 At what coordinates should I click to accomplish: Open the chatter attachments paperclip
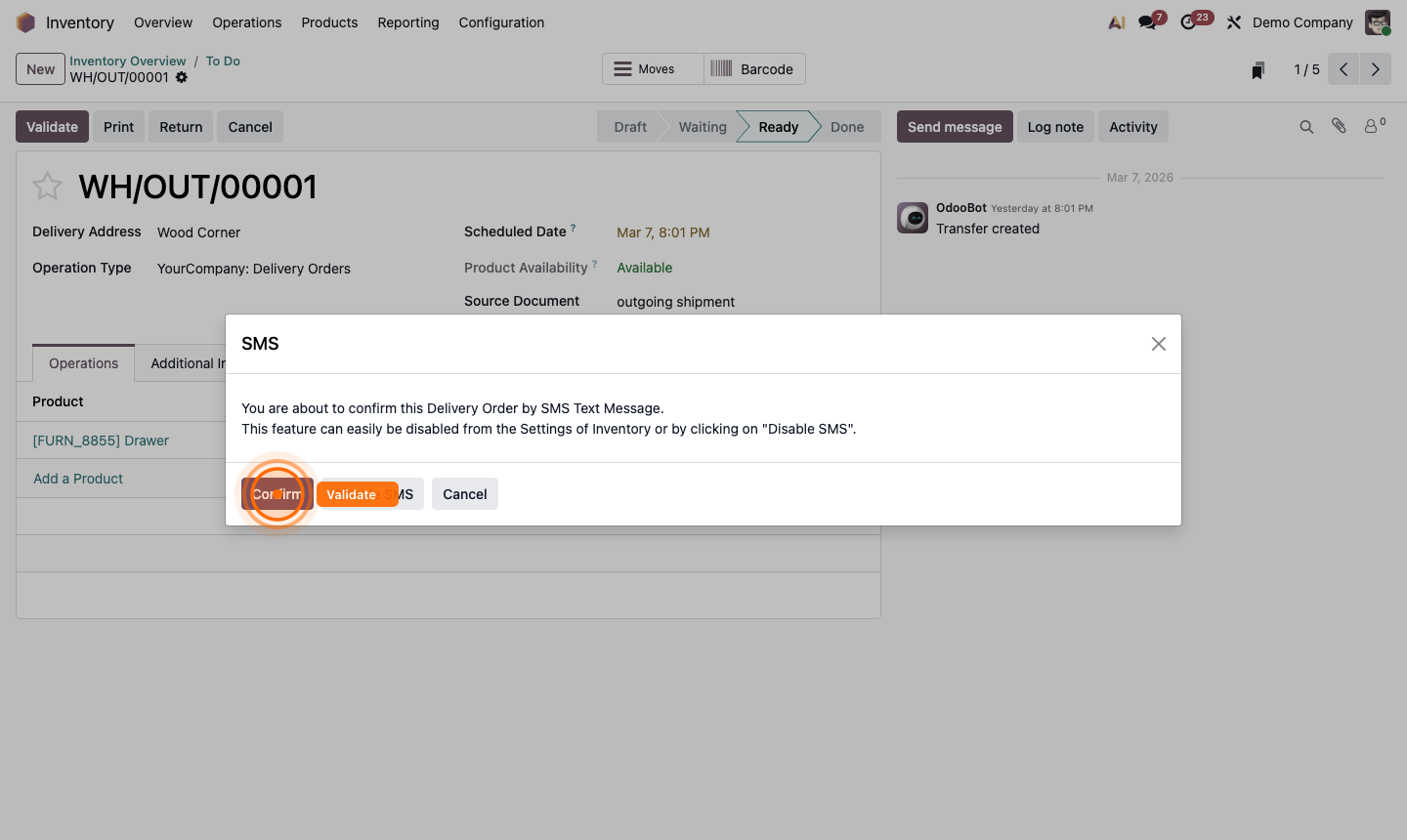click(x=1339, y=126)
